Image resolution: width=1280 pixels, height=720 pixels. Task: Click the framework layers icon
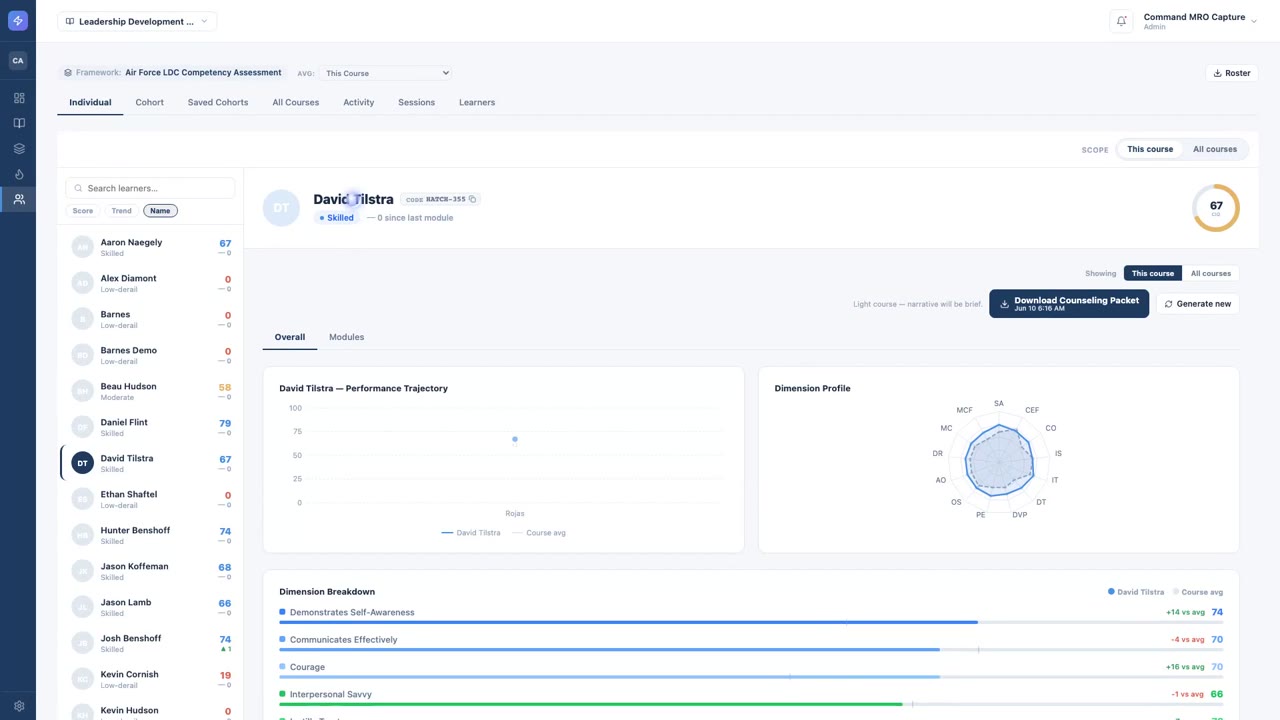(x=68, y=73)
